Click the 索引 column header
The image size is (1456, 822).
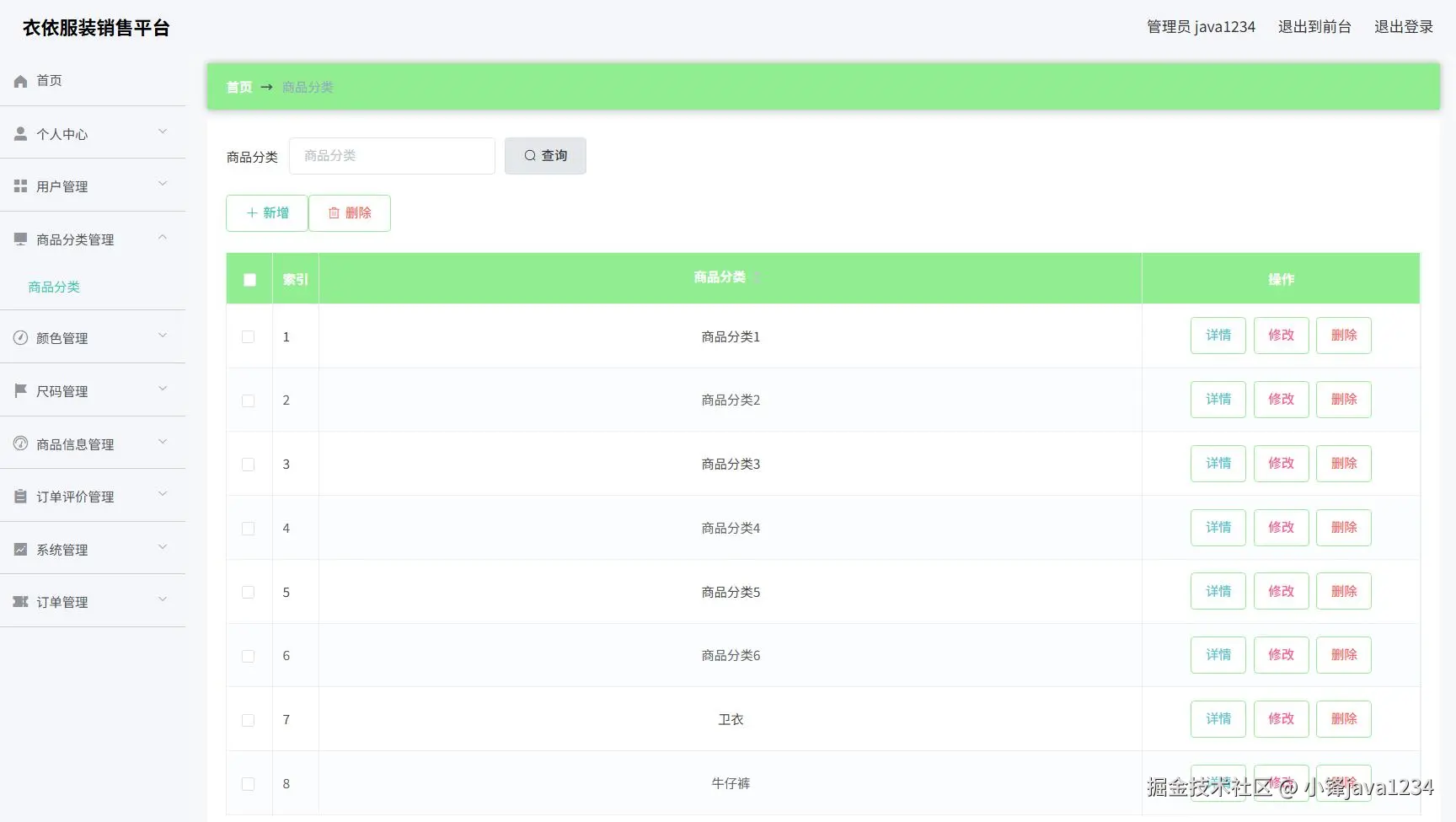295,280
